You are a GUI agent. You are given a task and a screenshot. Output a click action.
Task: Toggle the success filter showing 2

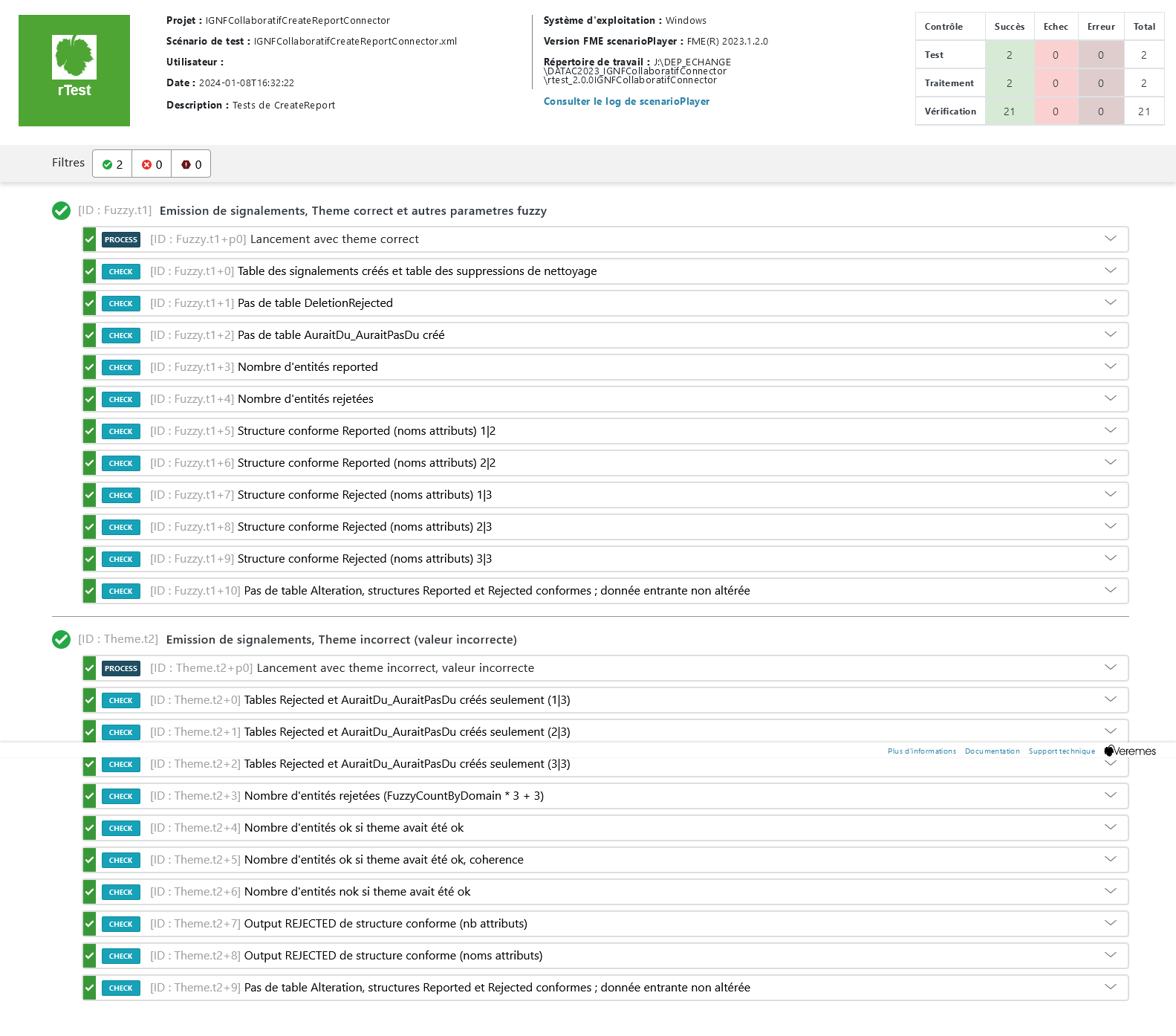point(112,164)
